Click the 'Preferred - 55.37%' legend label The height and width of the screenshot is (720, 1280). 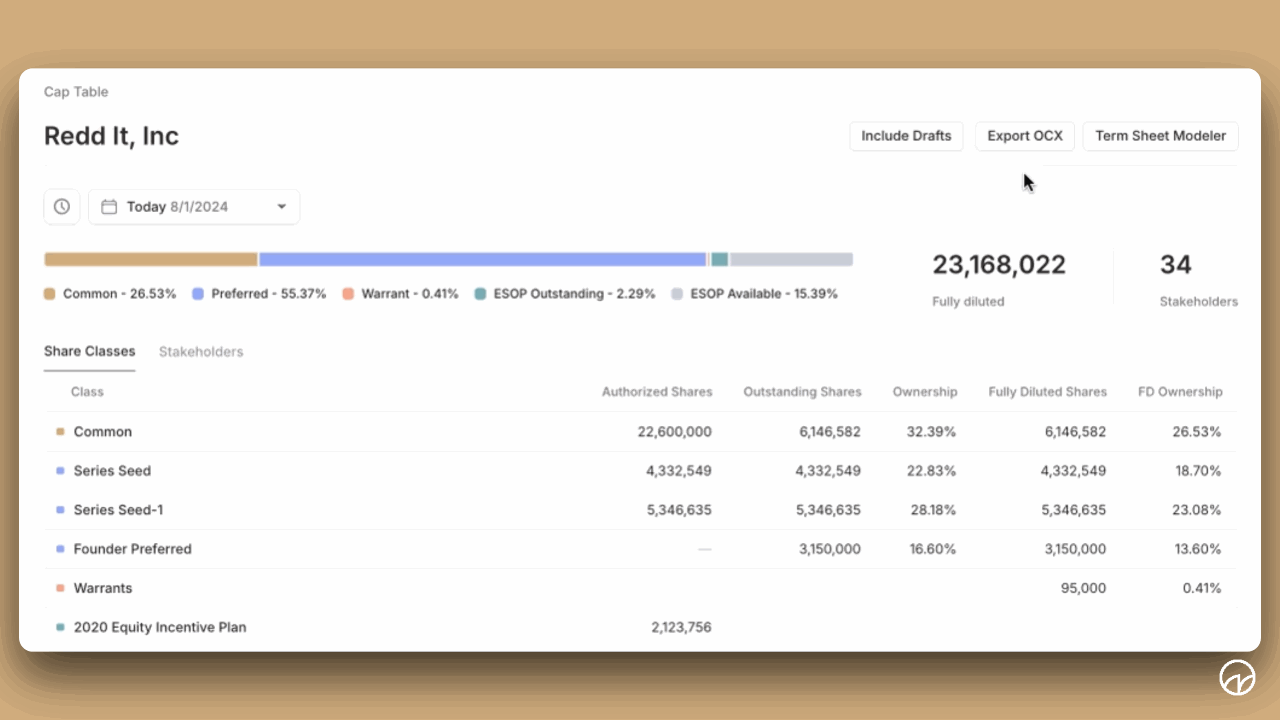tap(269, 294)
